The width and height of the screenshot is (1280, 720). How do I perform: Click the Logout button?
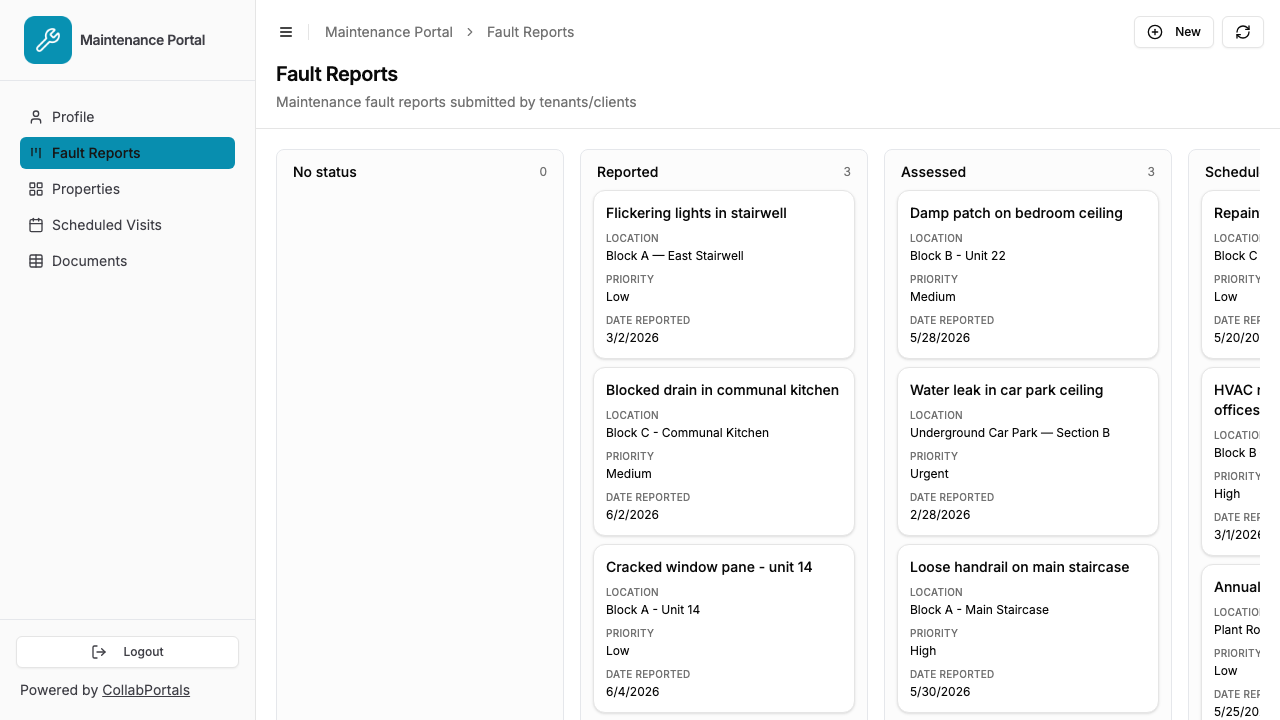pyautogui.click(x=127, y=652)
